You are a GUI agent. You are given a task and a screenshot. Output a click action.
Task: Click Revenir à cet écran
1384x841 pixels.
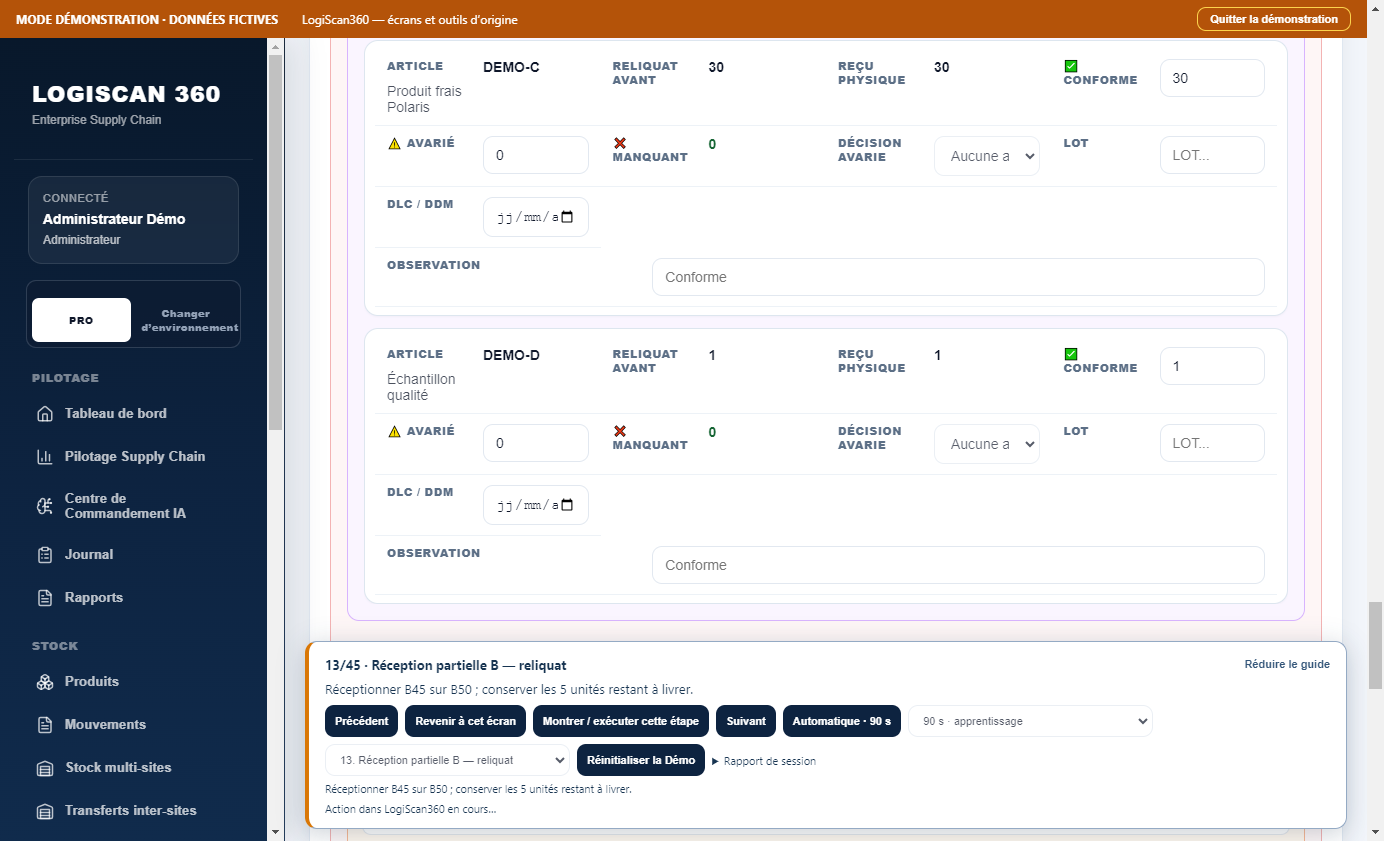(466, 721)
